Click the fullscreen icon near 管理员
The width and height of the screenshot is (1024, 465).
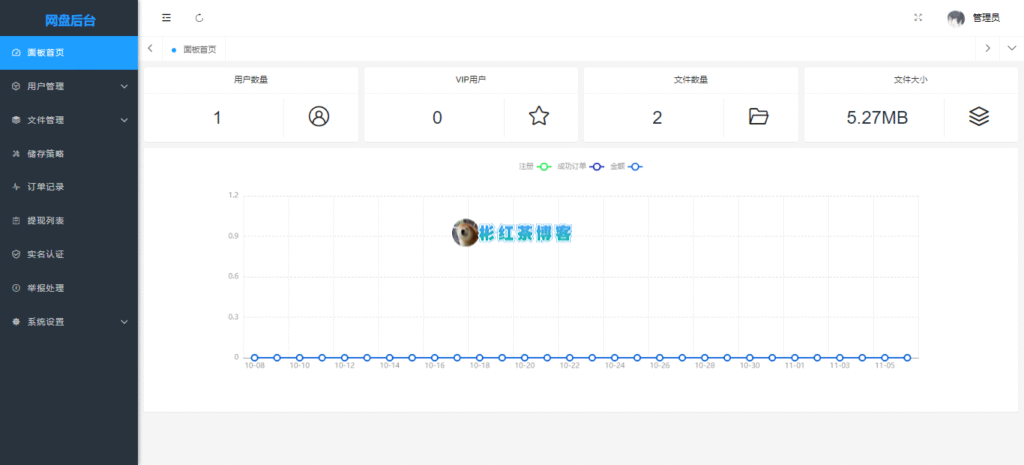pos(918,18)
